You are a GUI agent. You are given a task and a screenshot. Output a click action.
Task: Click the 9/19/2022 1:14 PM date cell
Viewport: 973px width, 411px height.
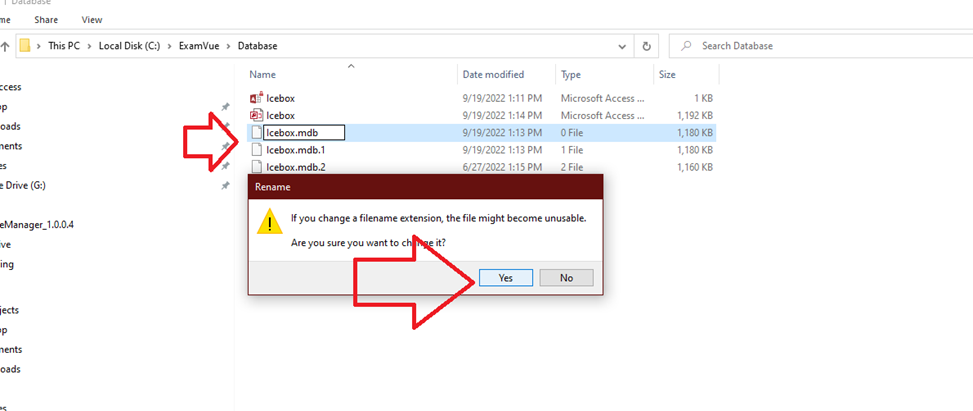point(503,115)
